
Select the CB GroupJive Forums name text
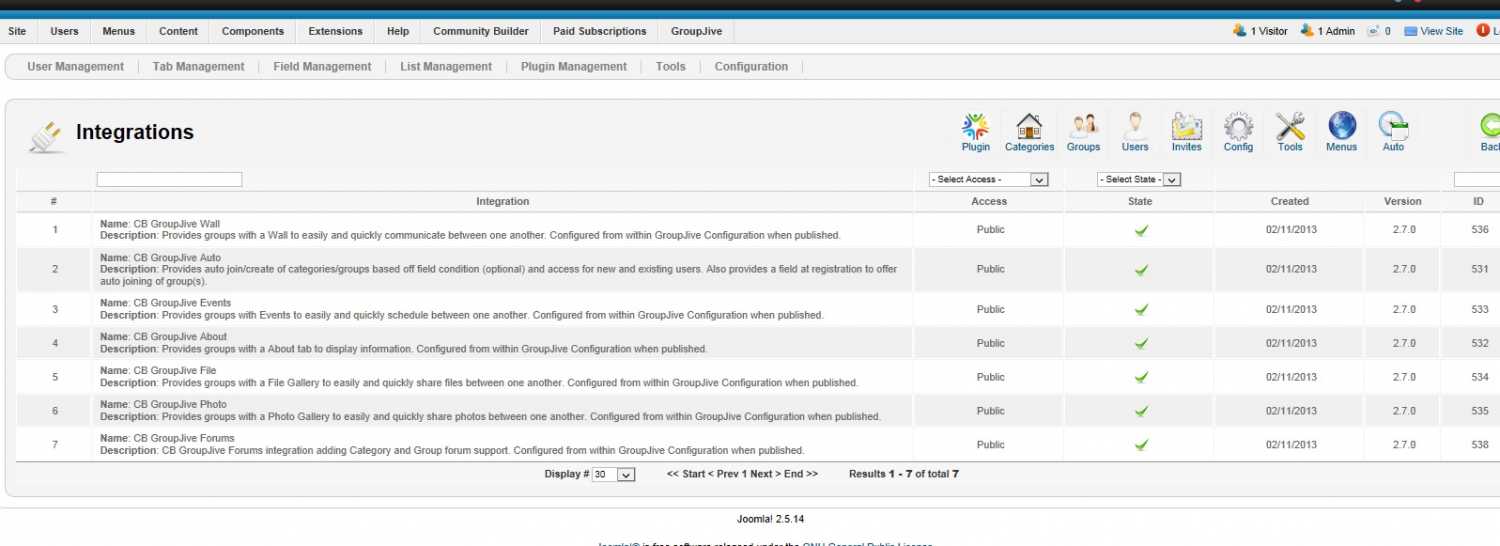184,439
